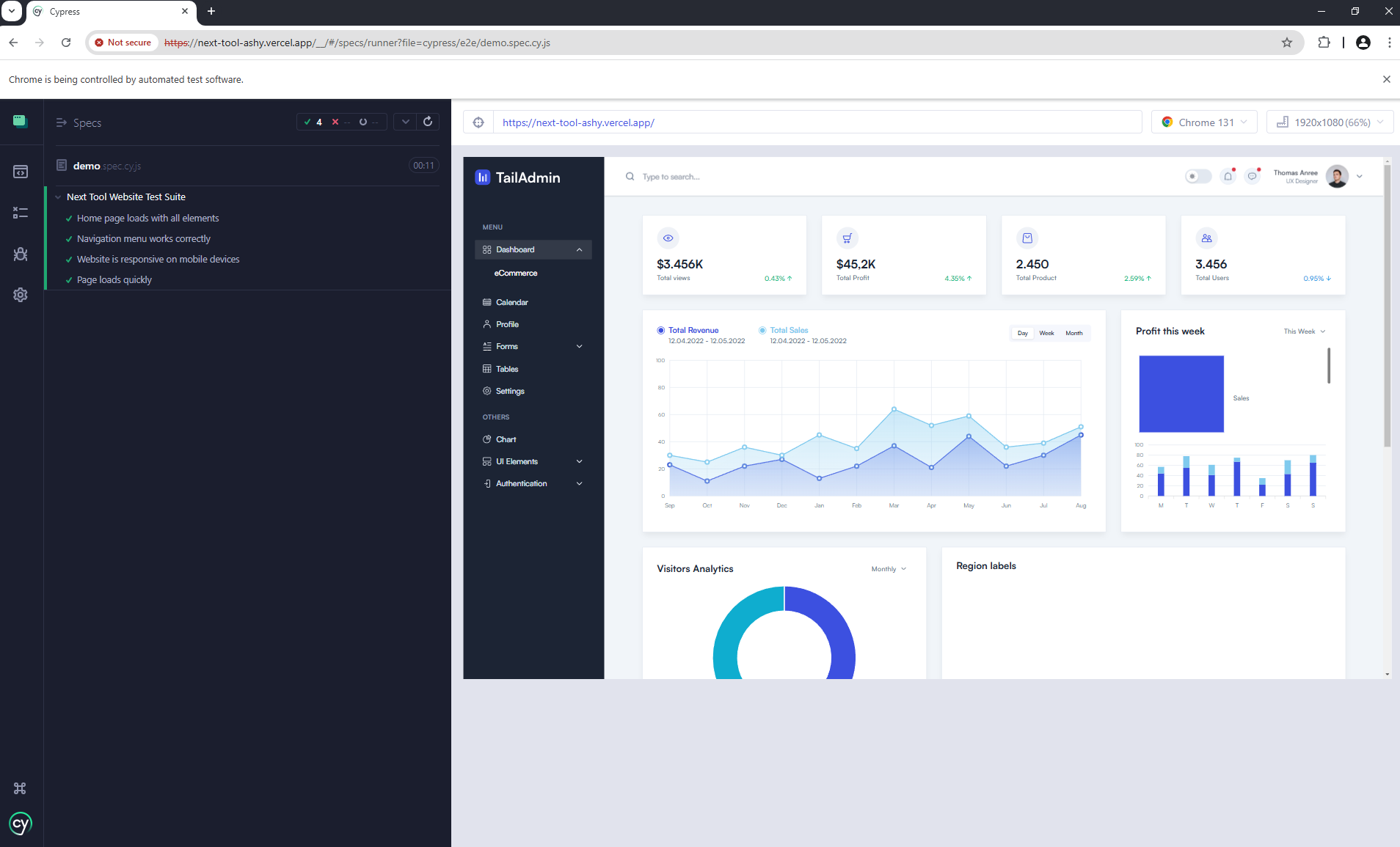1400x847 pixels.
Task: Open keyboard shortcuts command icon
Action: 20,788
